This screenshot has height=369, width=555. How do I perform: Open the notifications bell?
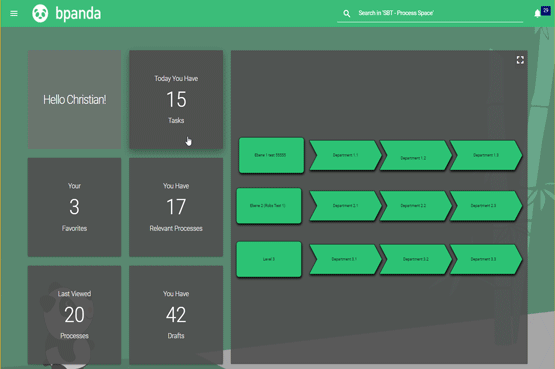537,13
